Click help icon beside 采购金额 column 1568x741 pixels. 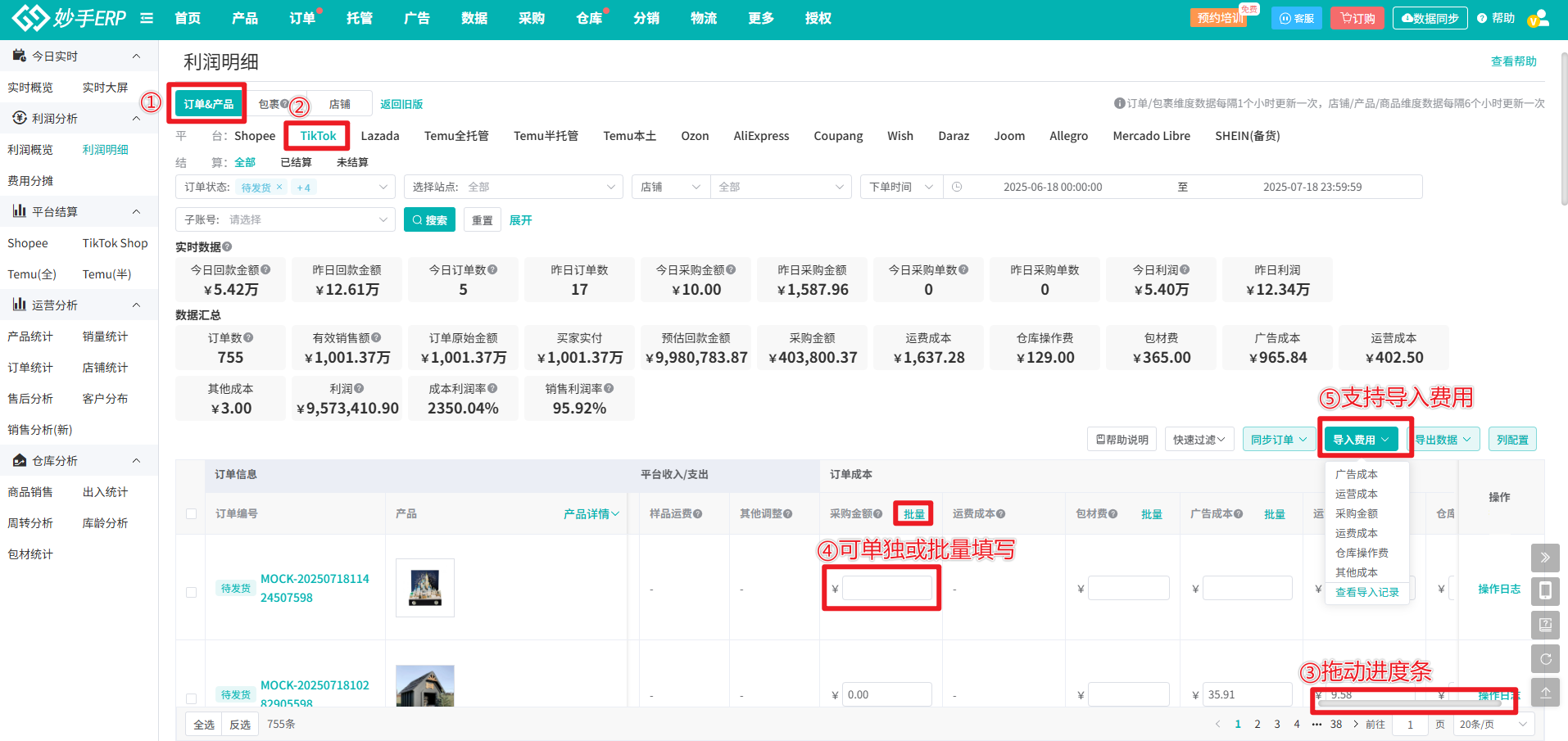point(877,513)
